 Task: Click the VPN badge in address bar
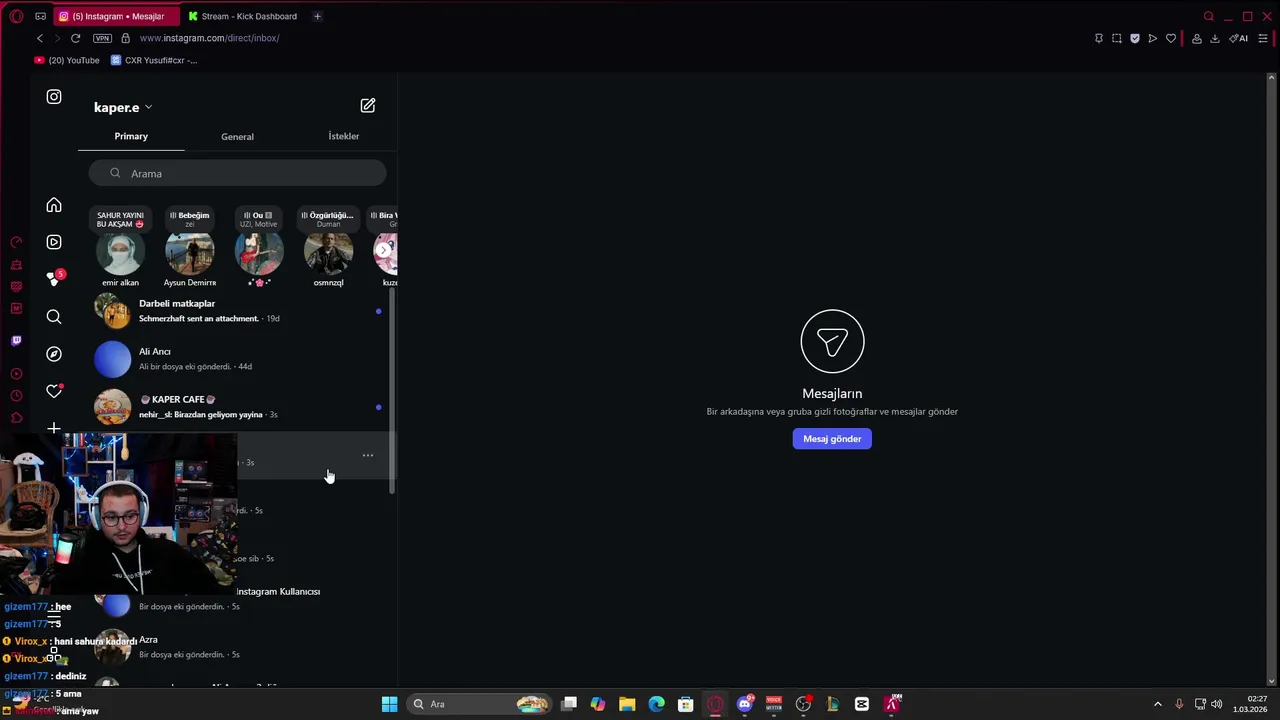click(102, 38)
